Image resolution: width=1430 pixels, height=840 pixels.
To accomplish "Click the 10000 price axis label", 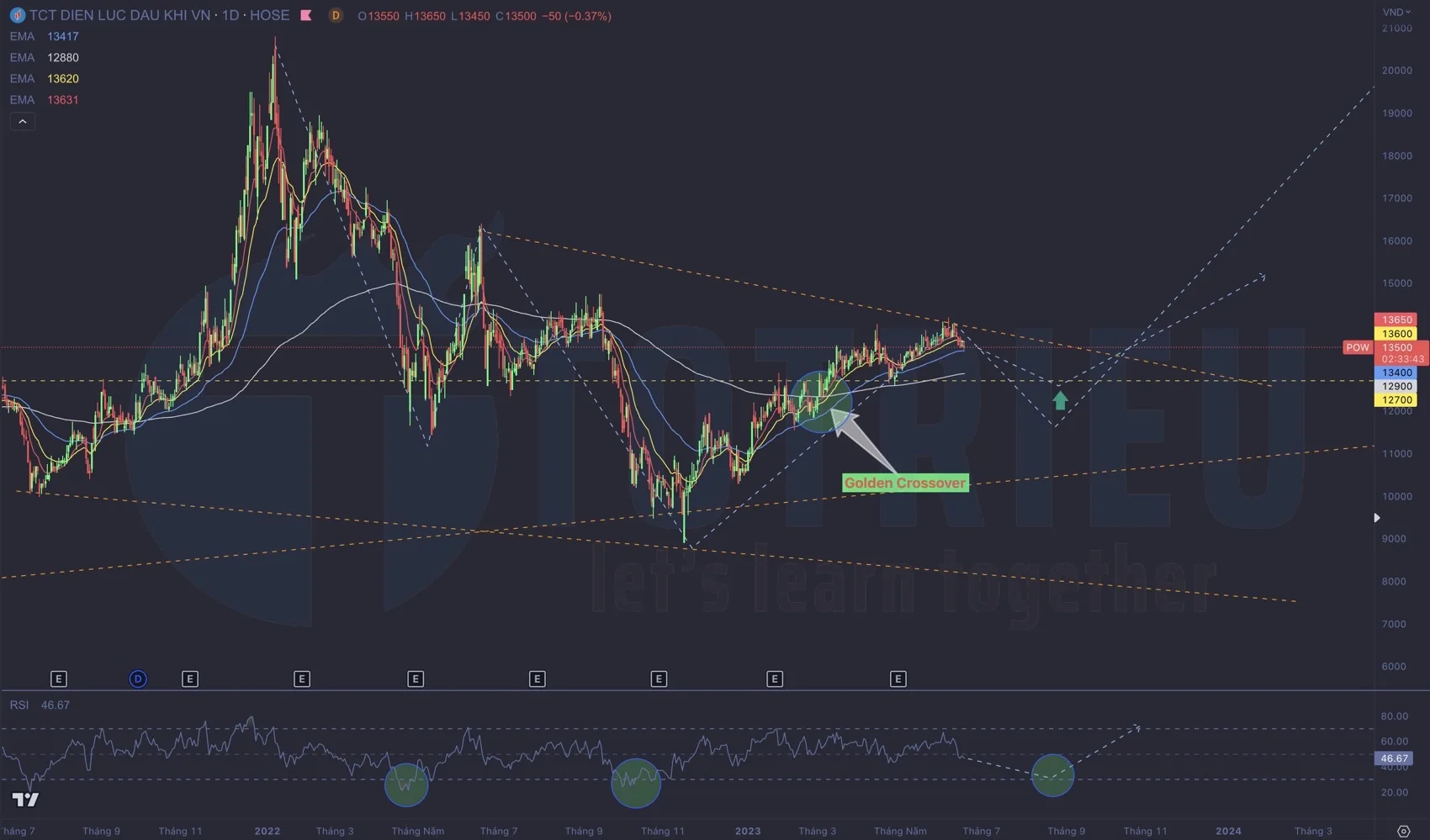I will pos(1397,496).
